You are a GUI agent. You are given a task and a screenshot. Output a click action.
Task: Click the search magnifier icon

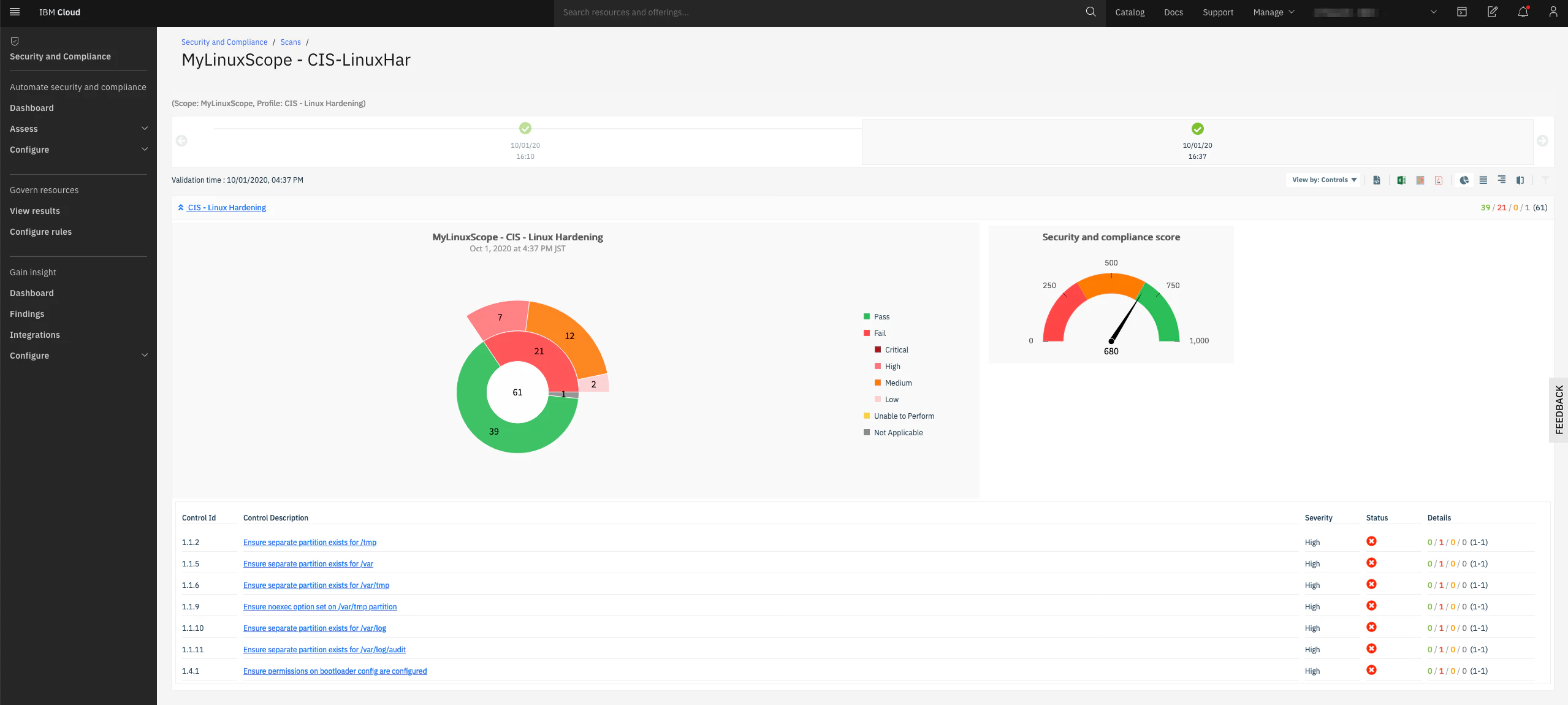(x=1090, y=12)
